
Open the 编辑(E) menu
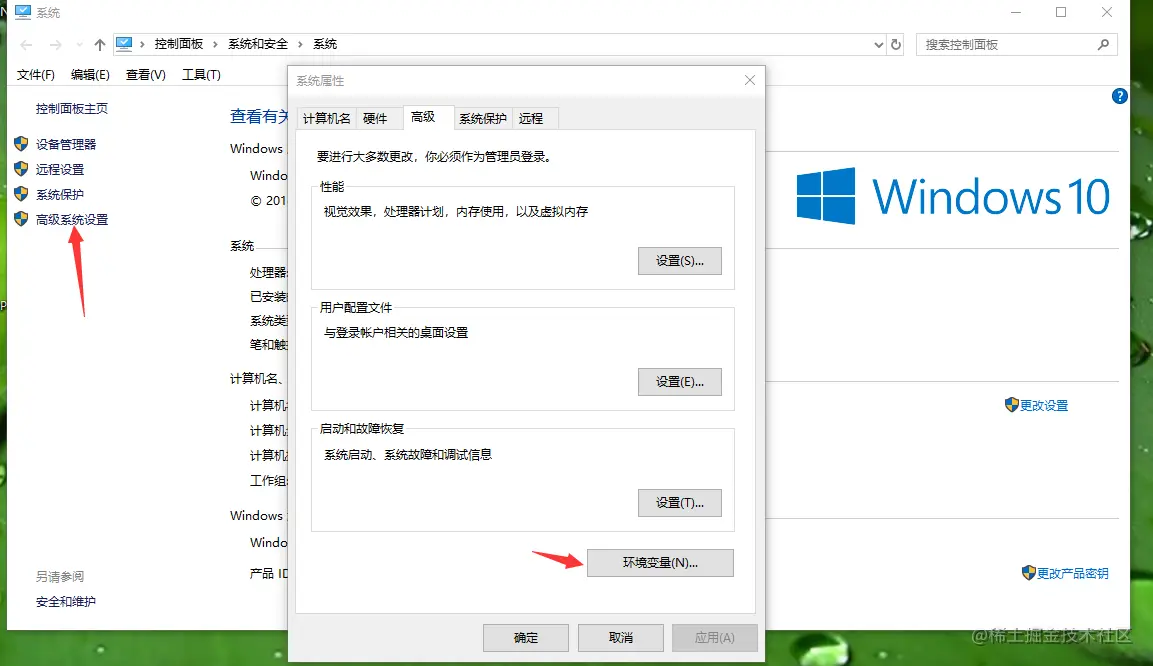(x=90, y=74)
